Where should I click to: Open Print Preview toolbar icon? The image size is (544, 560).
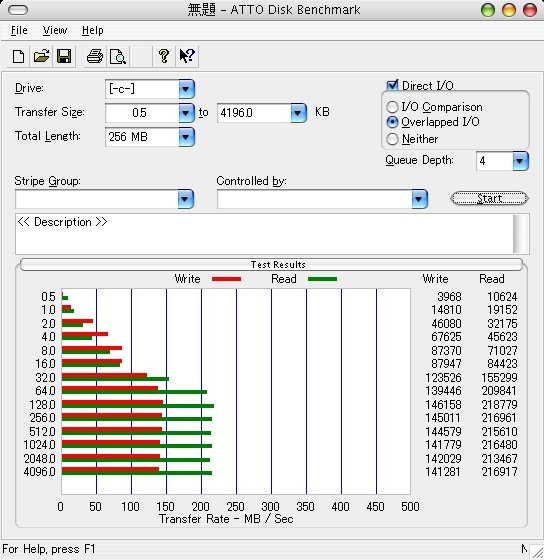(x=118, y=56)
